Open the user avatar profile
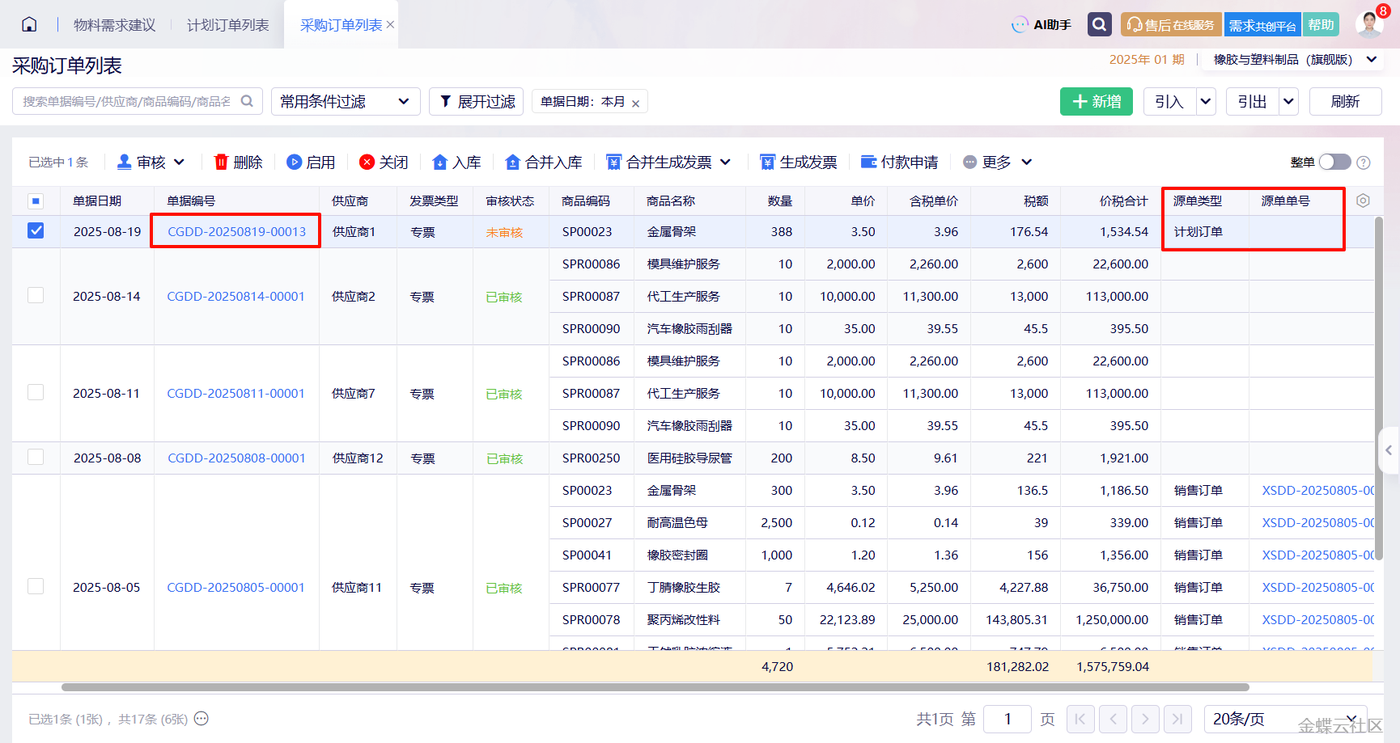Screen dimensions: 1400x743 (1369, 24)
